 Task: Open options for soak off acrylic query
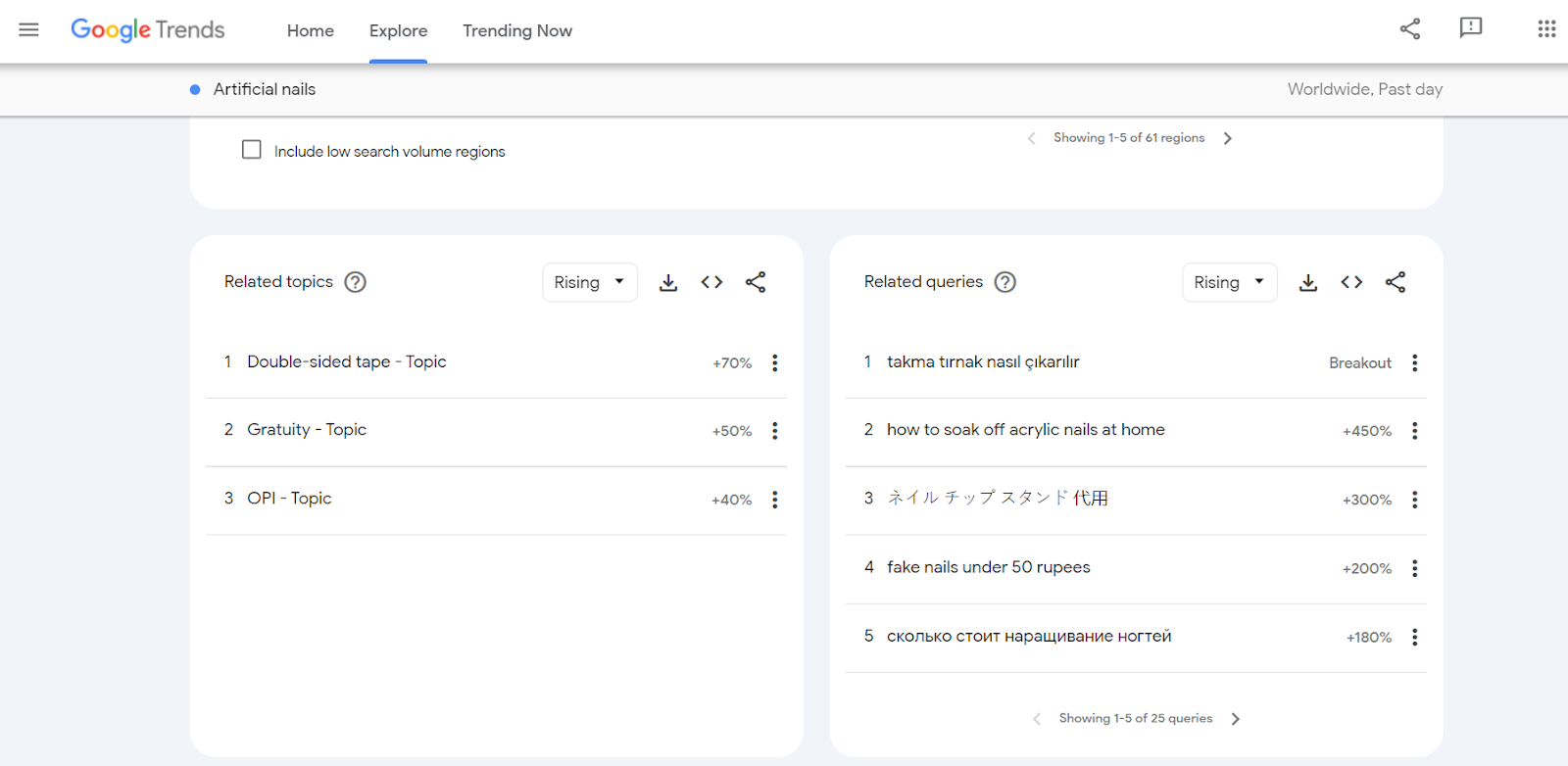1415,431
